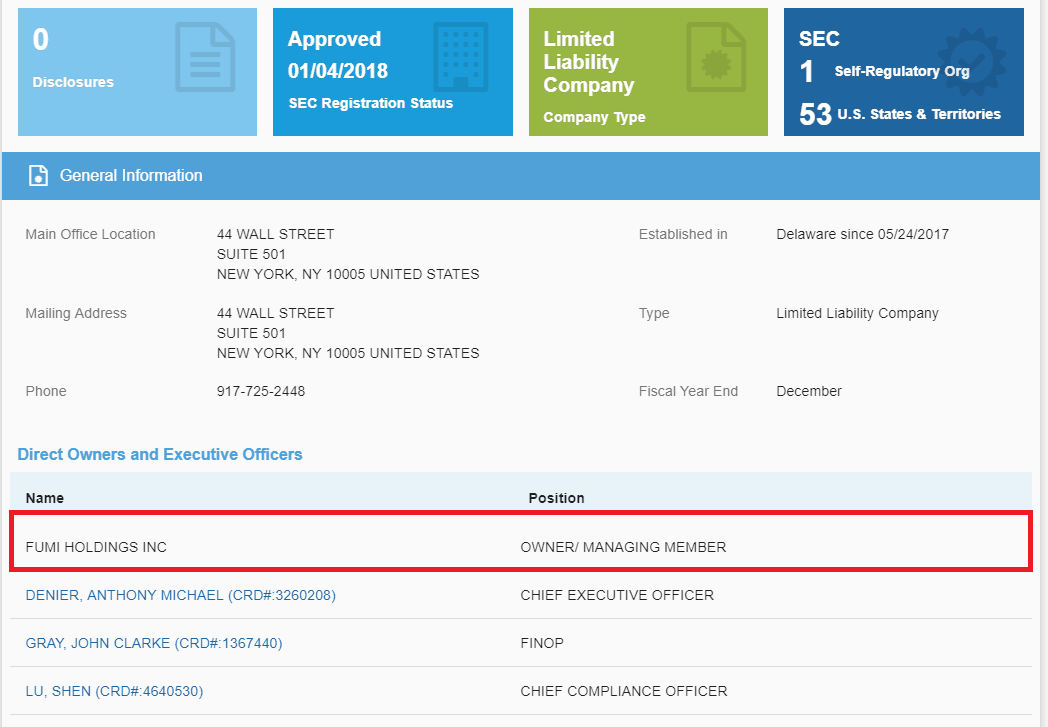This screenshot has width=1048, height=727.
Task: Click the Main Office Location address text
Action: point(347,254)
